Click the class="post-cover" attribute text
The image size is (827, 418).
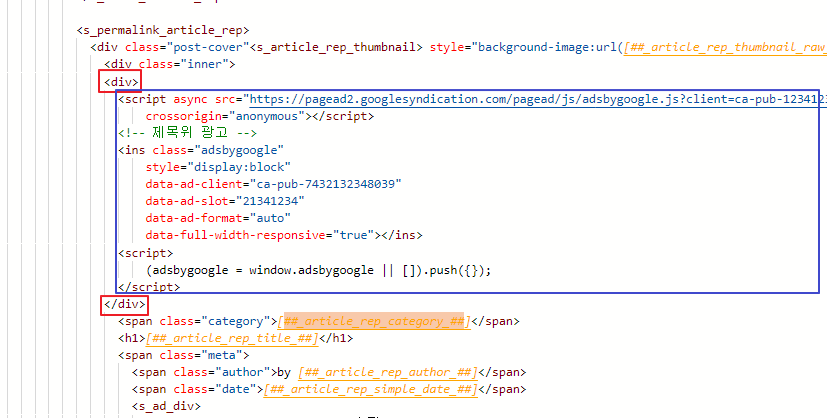pyautogui.click(x=187, y=47)
